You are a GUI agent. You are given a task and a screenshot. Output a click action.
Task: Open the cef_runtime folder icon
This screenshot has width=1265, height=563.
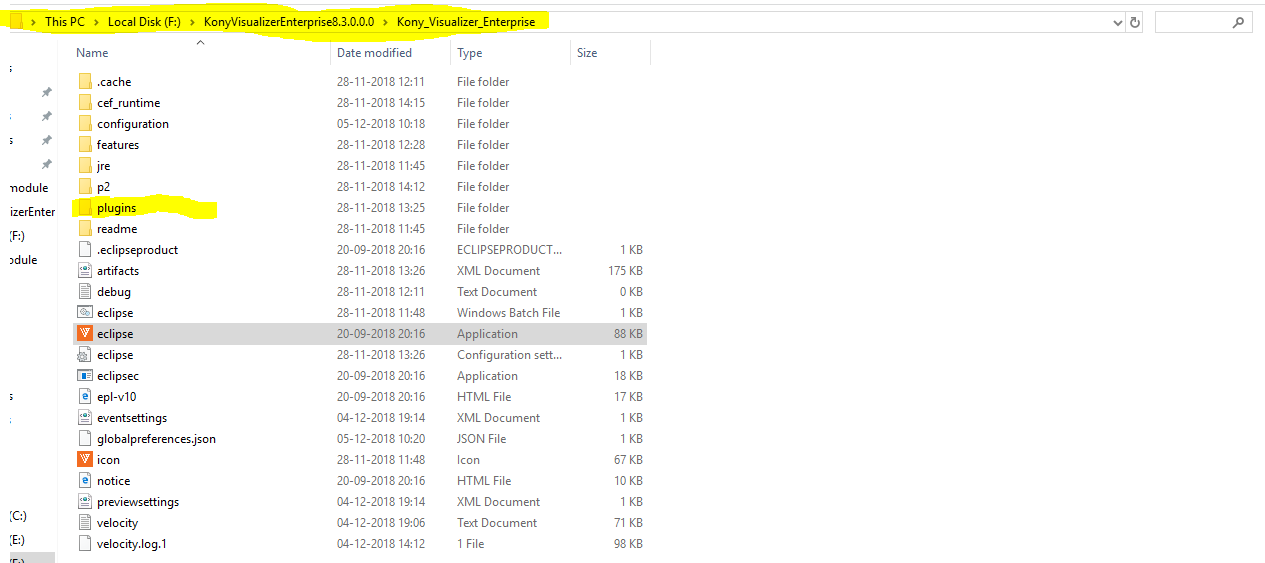[85, 103]
